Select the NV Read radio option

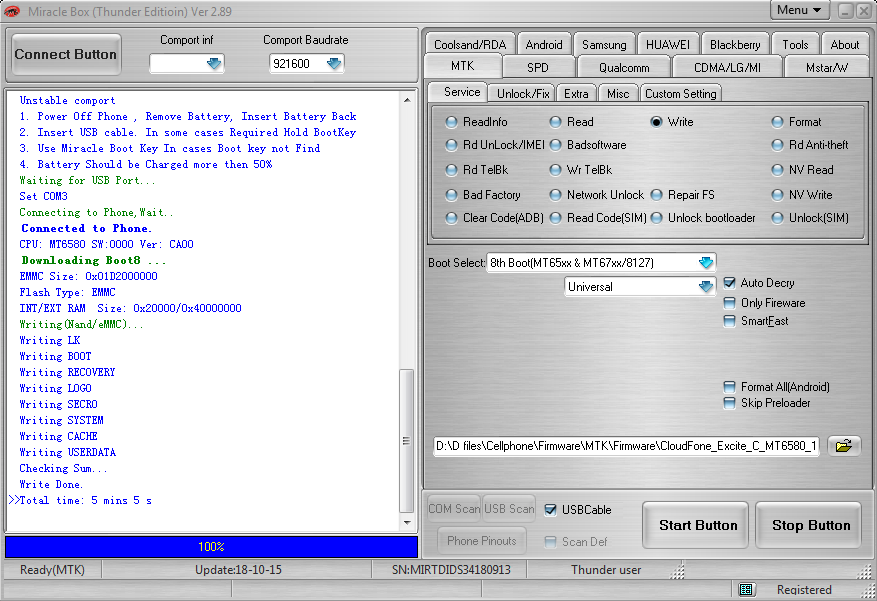777,170
